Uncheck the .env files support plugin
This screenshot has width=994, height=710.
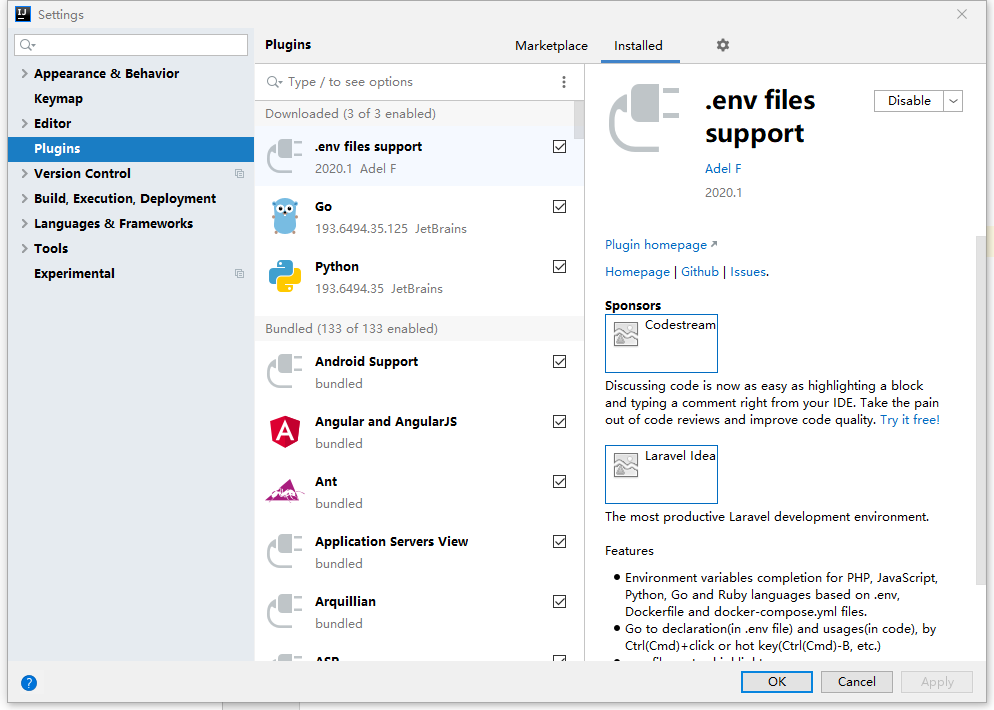(x=560, y=147)
